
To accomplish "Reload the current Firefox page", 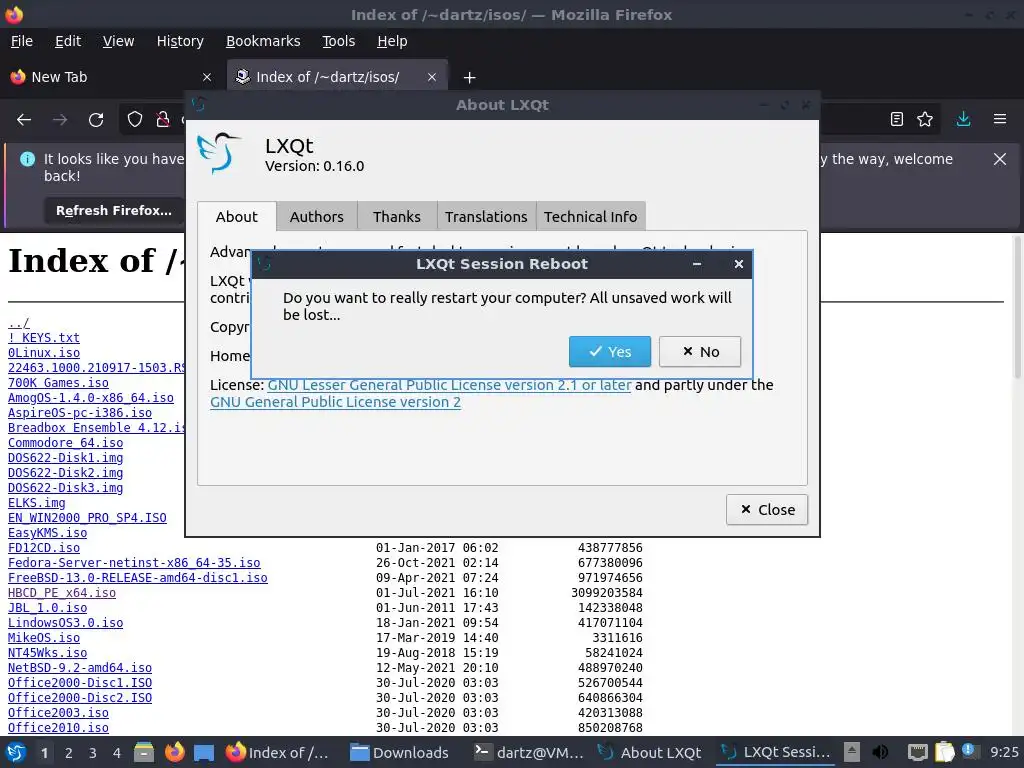I will coord(96,120).
